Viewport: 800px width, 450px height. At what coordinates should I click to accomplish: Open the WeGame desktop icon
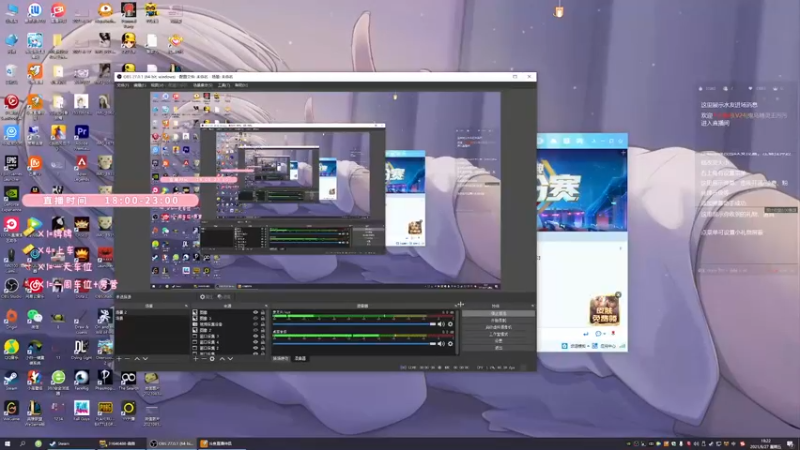[x=11, y=410]
